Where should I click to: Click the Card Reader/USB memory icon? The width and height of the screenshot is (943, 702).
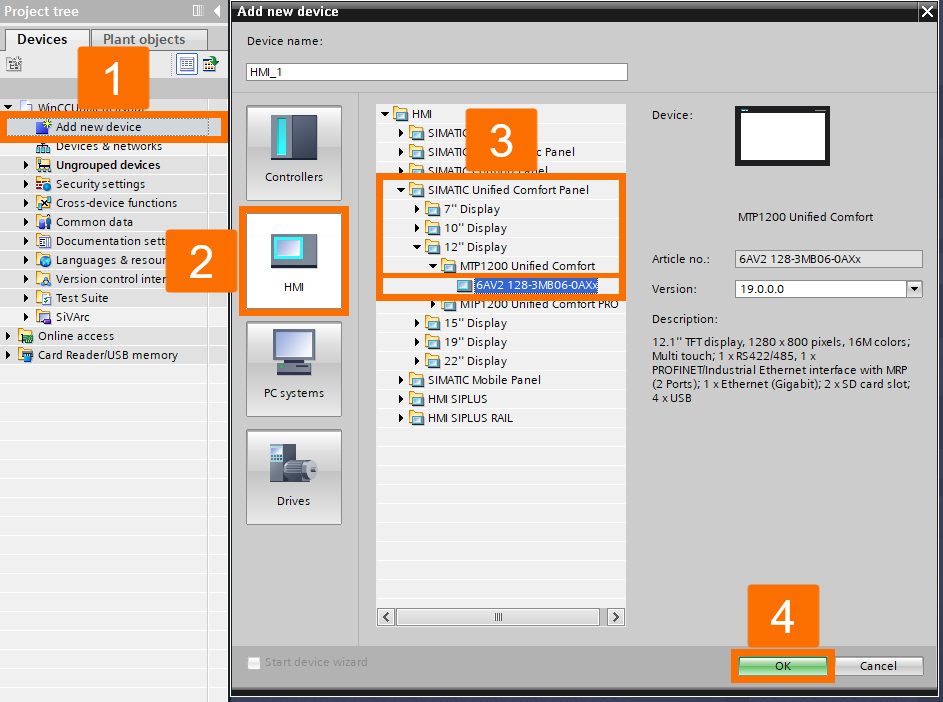point(25,355)
